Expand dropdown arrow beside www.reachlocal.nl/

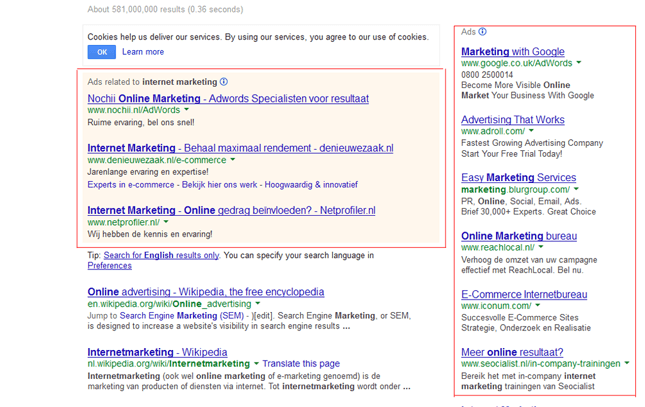[x=541, y=247]
